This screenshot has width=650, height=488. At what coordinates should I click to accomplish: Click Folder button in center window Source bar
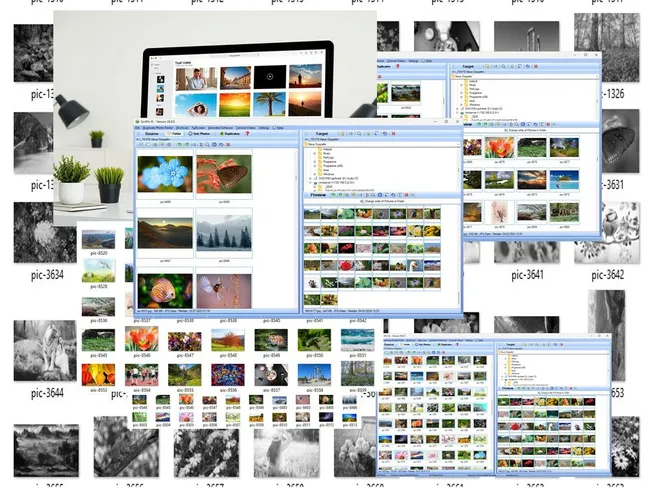point(174,134)
